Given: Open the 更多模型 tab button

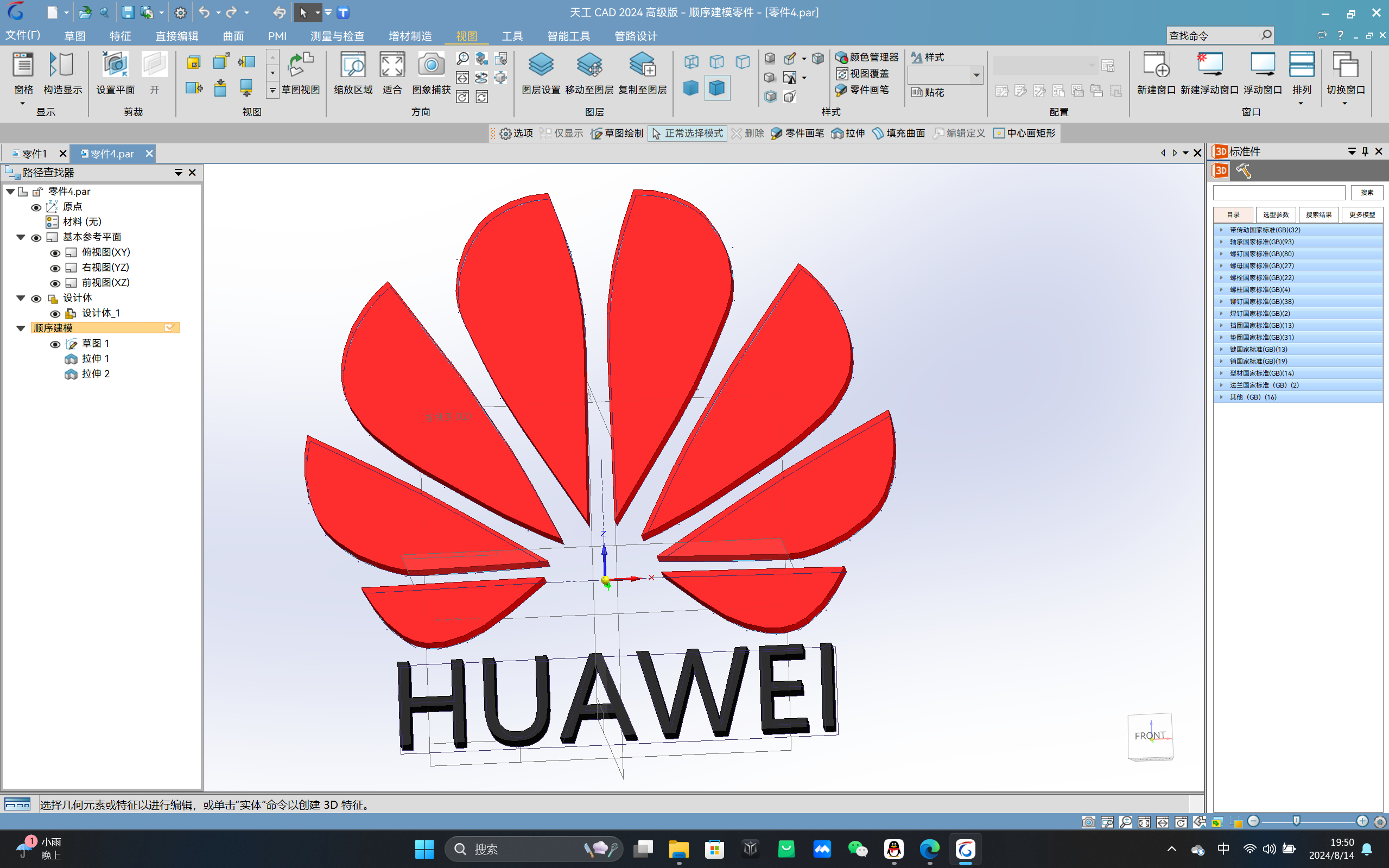Looking at the screenshot, I should 1362,215.
